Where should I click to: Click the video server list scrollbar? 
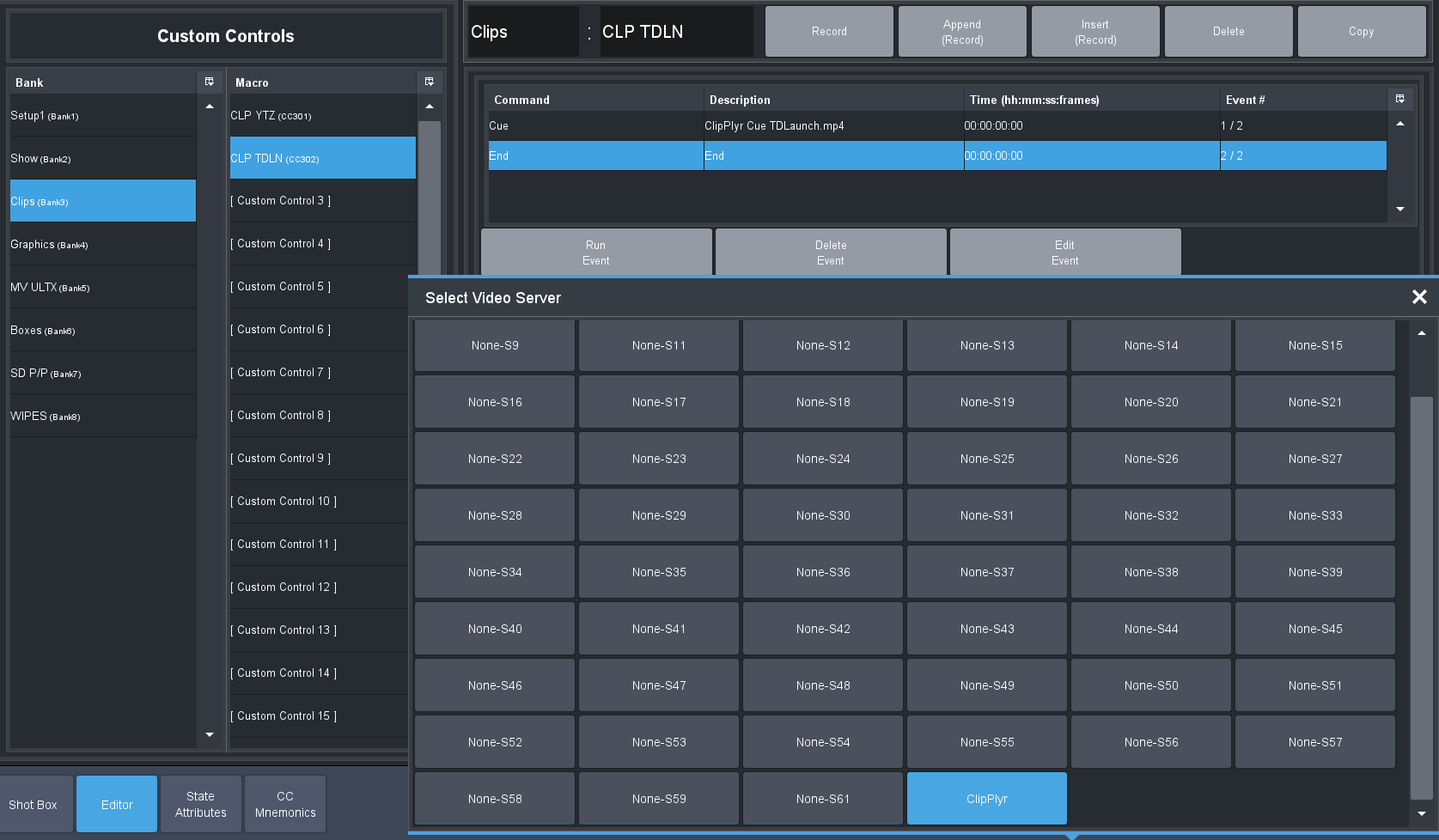point(1421,597)
